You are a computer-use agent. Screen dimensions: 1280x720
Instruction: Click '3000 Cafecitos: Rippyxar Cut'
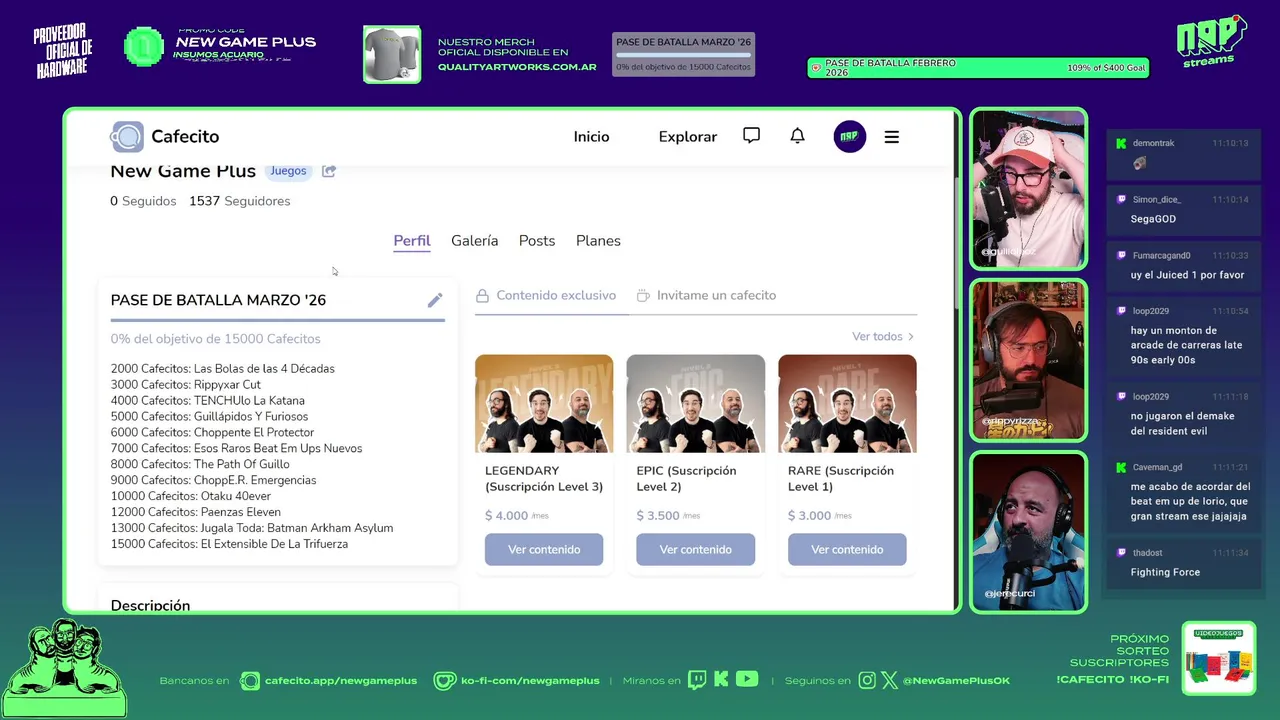click(x=186, y=385)
